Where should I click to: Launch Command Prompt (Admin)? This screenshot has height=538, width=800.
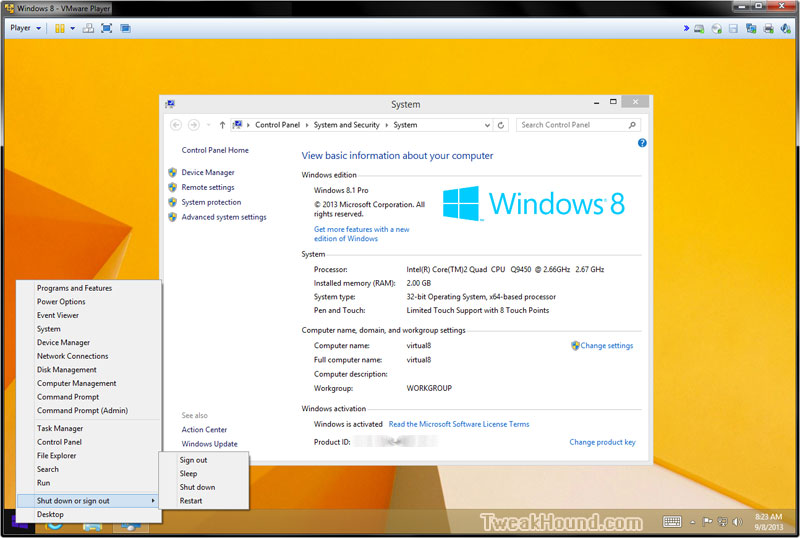point(82,410)
